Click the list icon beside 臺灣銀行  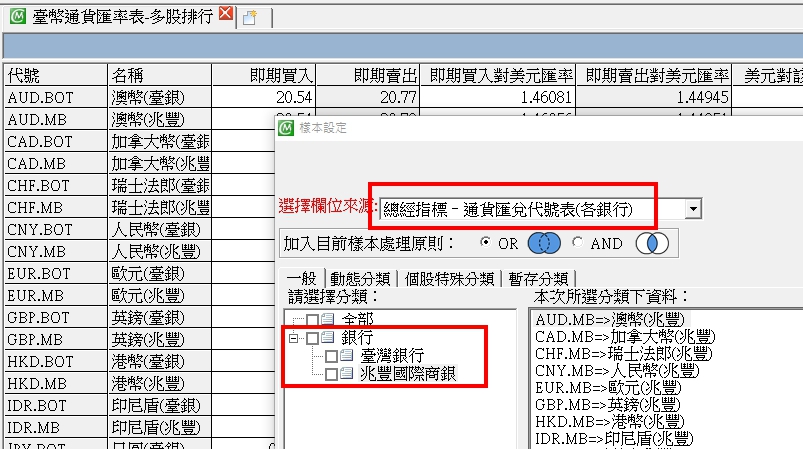tap(346, 355)
